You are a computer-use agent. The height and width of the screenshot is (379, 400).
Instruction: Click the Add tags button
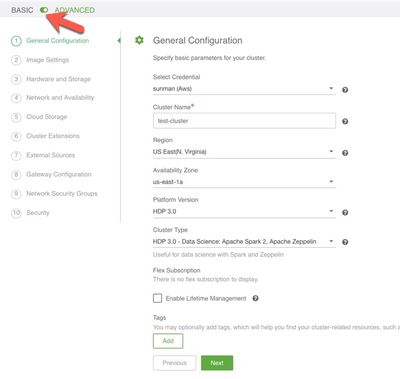(168, 341)
